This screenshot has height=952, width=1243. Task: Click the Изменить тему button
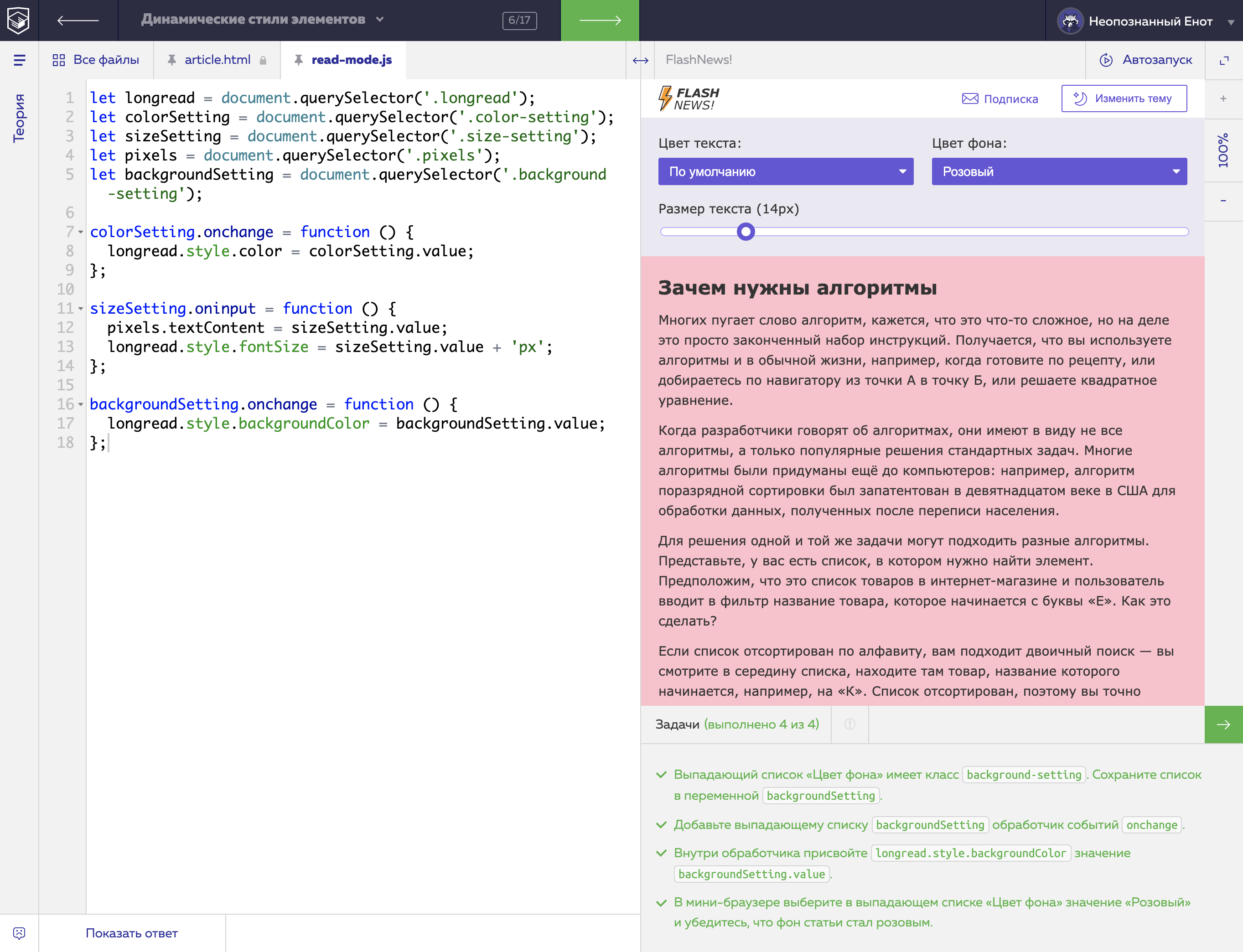point(1124,98)
